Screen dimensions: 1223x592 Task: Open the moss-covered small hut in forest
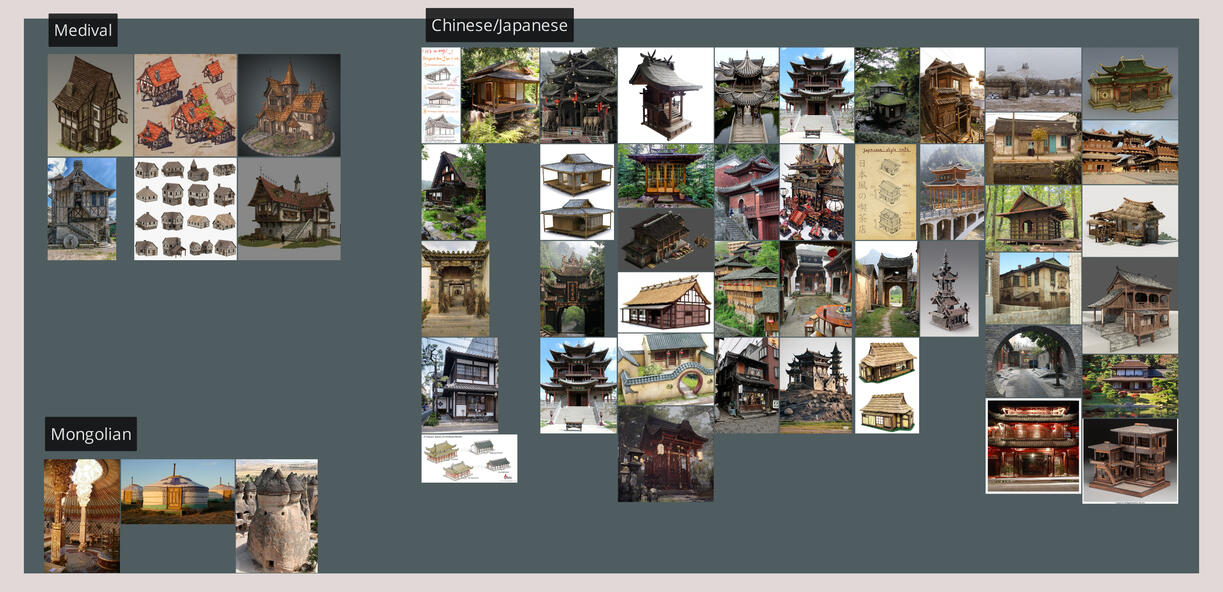pos(886,95)
